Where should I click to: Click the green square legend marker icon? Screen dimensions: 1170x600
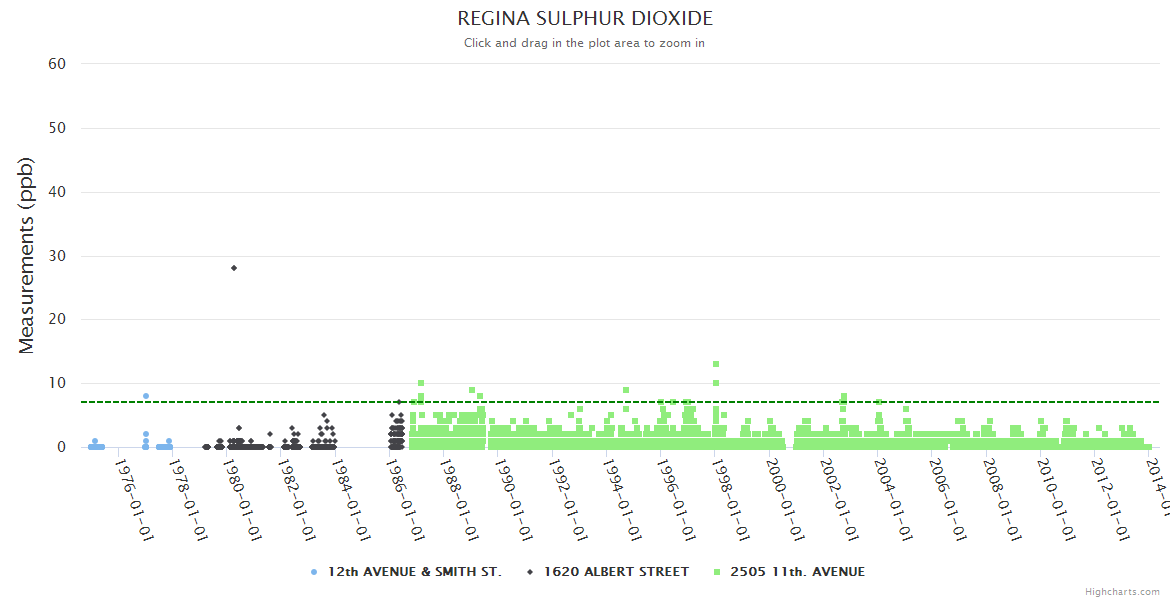[717, 572]
